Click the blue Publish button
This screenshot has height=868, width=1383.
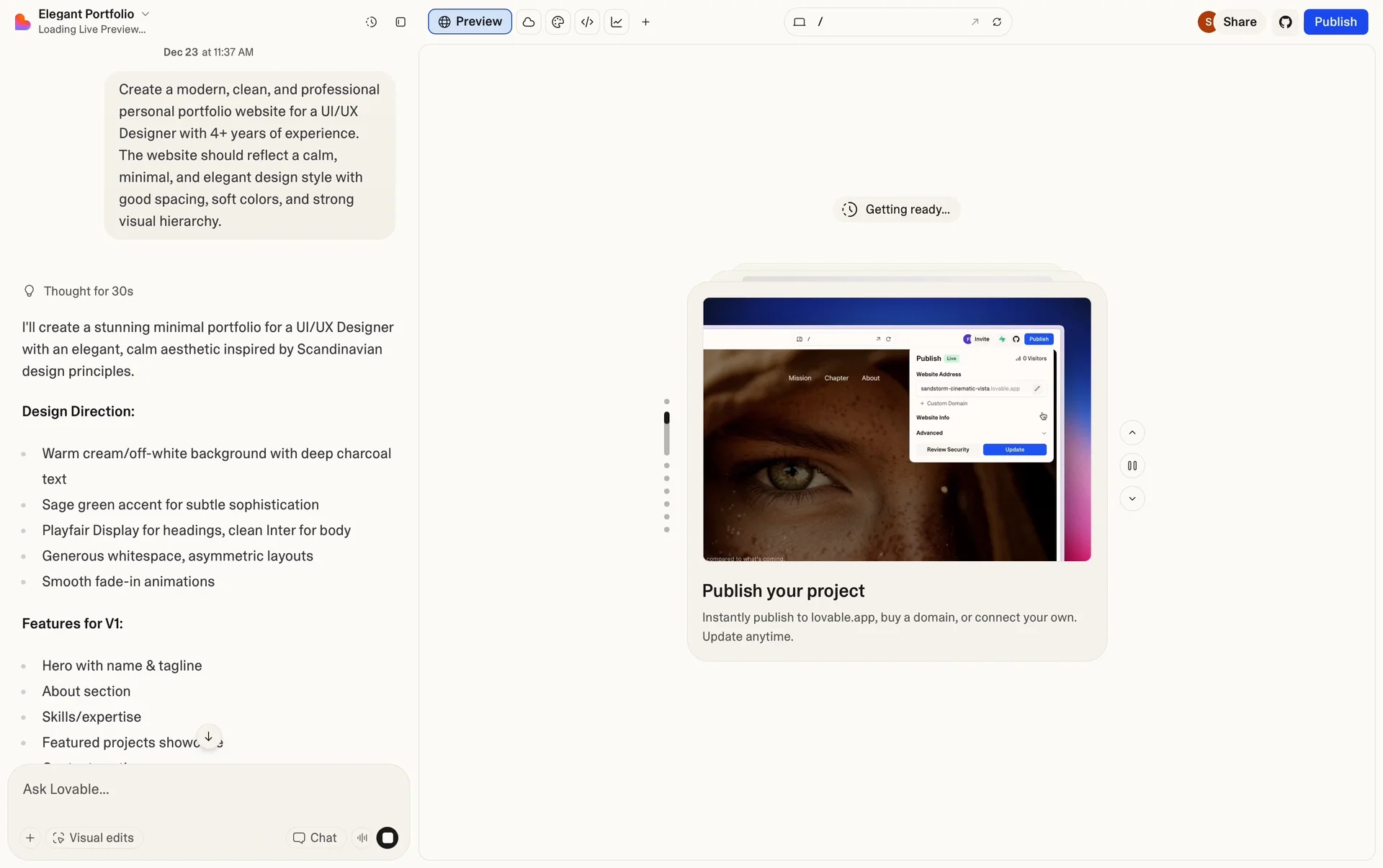(x=1335, y=22)
